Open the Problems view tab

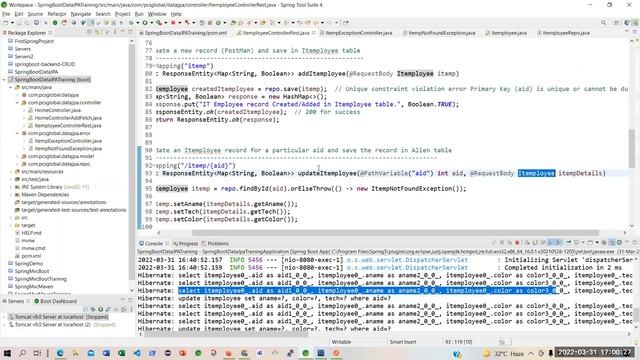(x=215, y=243)
